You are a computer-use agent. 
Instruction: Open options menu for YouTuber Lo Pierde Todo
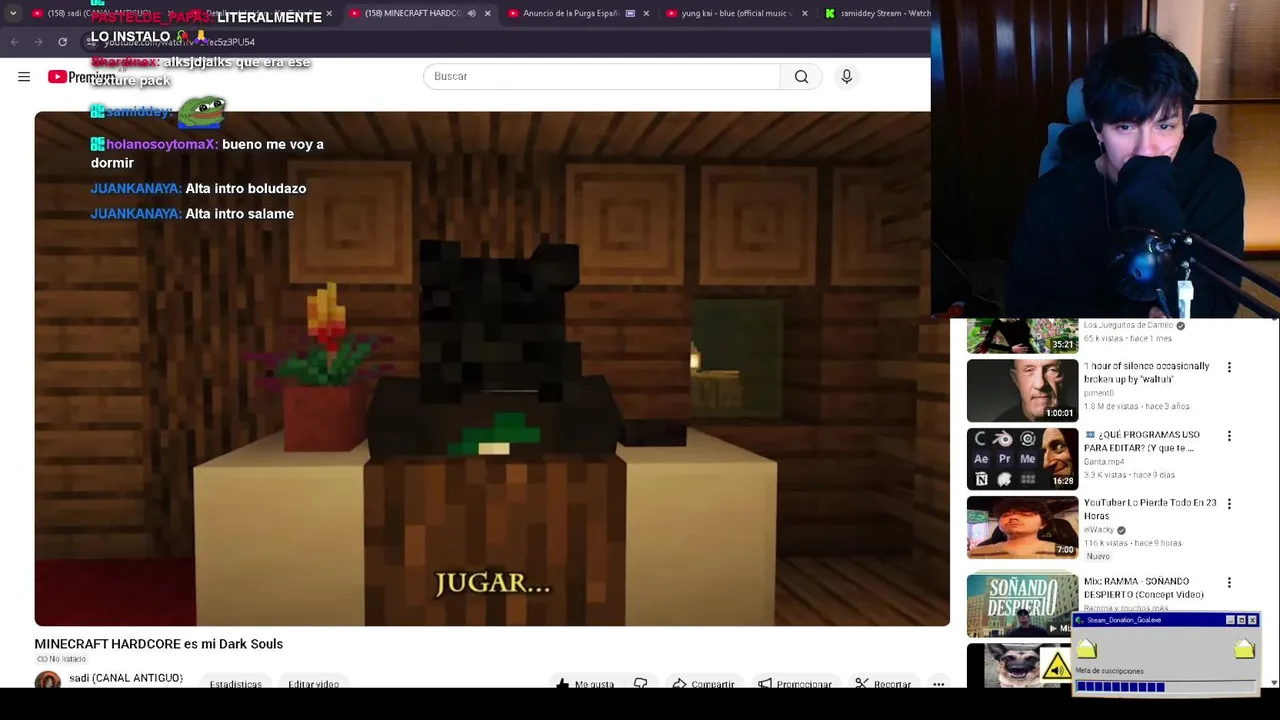1229,504
